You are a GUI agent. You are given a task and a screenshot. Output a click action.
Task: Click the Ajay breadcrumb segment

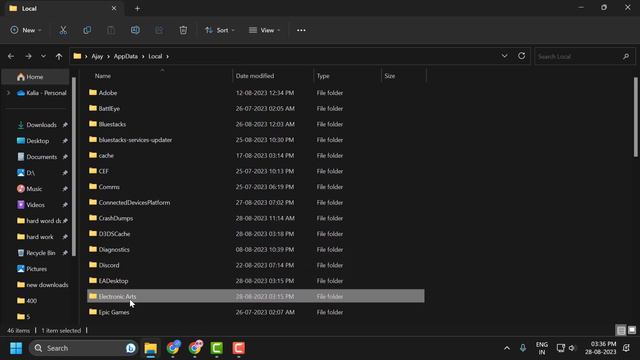point(97,56)
